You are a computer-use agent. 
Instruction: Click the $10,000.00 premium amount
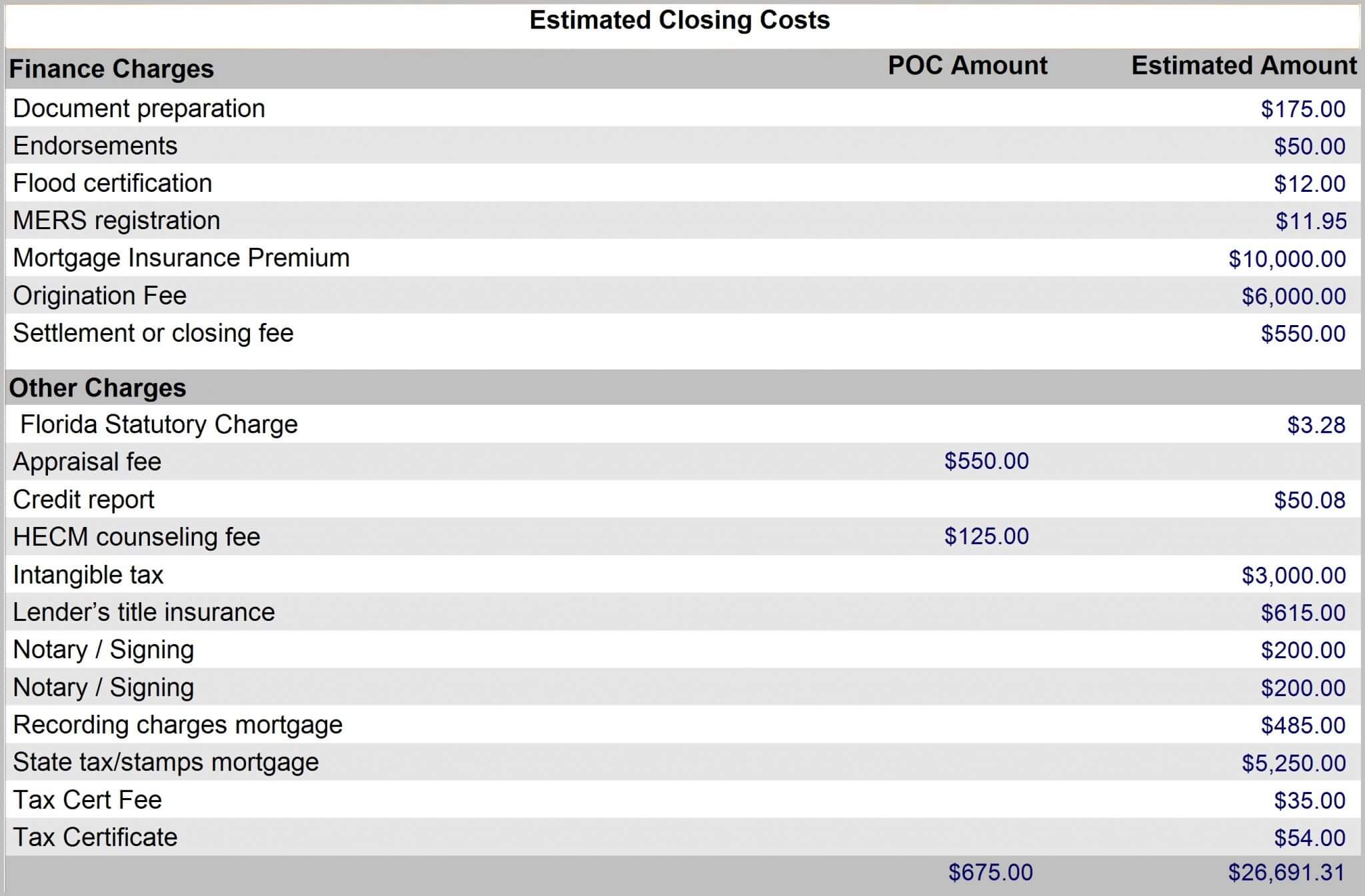point(1287,259)
